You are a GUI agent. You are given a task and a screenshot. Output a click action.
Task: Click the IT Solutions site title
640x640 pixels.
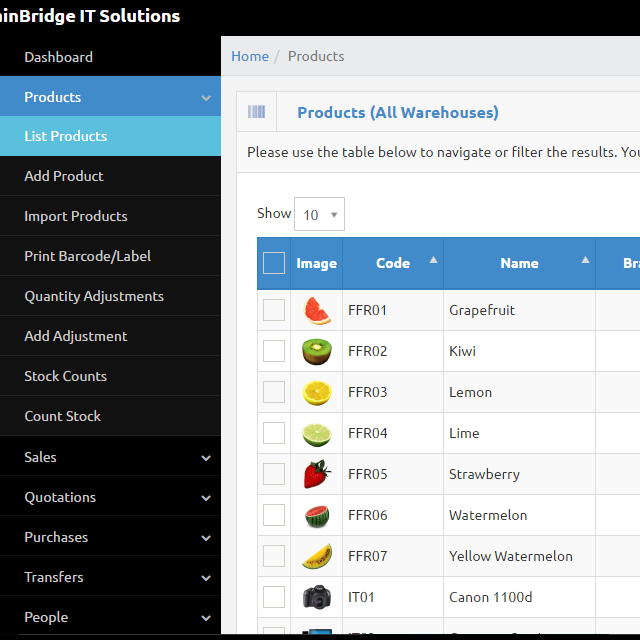[x=90, y=16]
